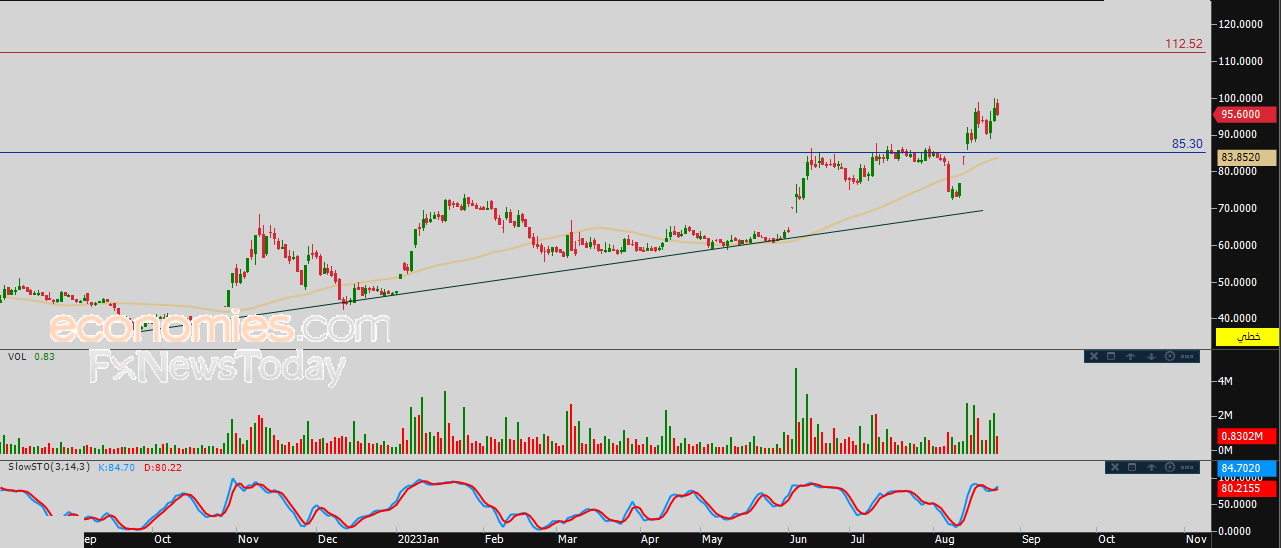1281x548 pixels.
Task: Click the red 0.8302M volume value tag
Action: tap(1246, 436)
